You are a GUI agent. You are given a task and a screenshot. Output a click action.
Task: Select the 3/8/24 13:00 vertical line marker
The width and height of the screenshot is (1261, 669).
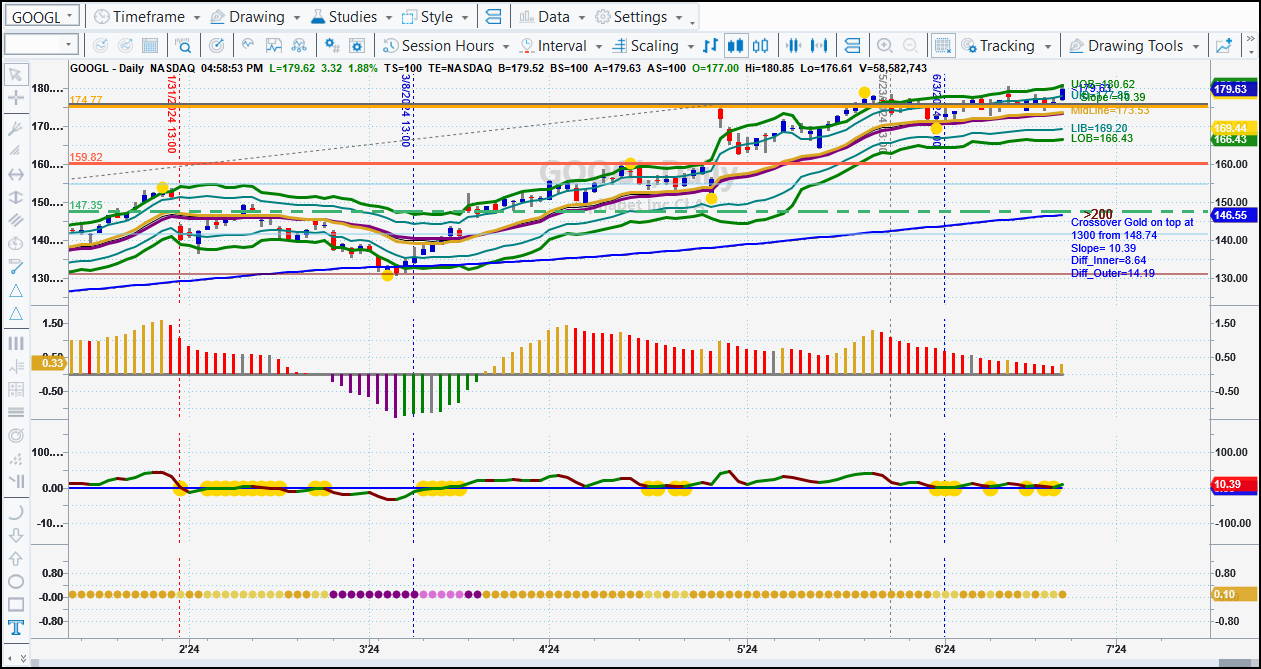tap(405, 112)
